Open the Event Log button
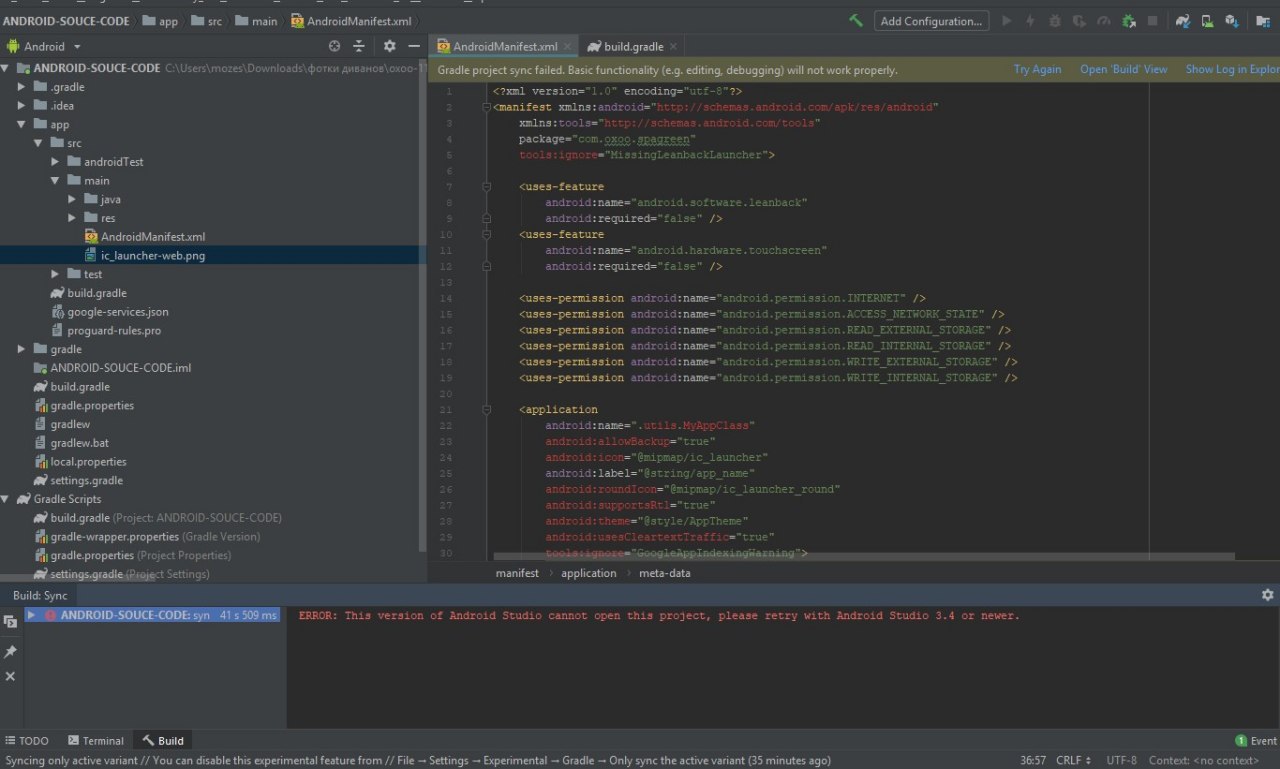This screenshot has height=769, width=1280. click(1256, 741)
